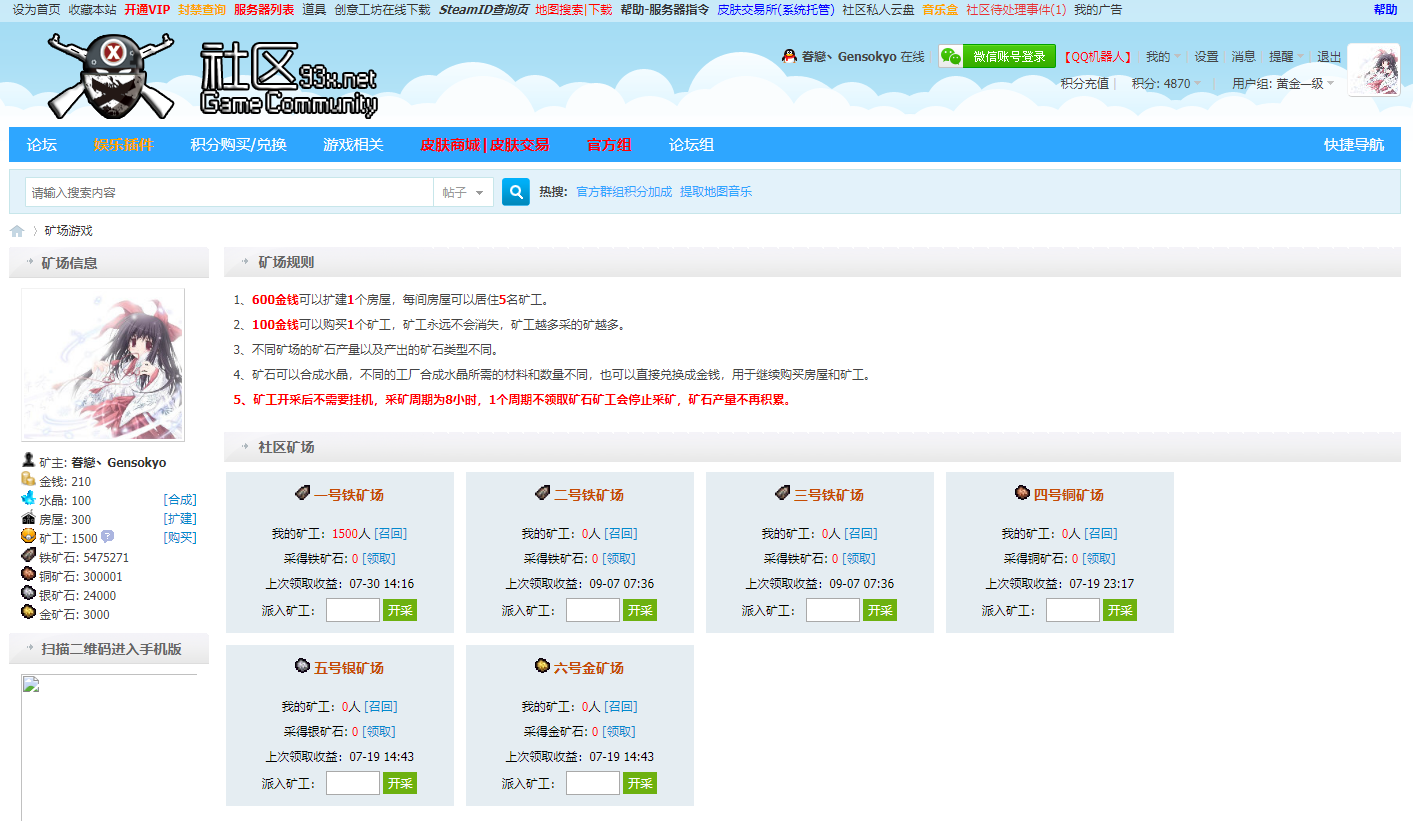1413x821 pixels.
Task: Click the 合成 link next to 水晶
Action: coord(180,498)
